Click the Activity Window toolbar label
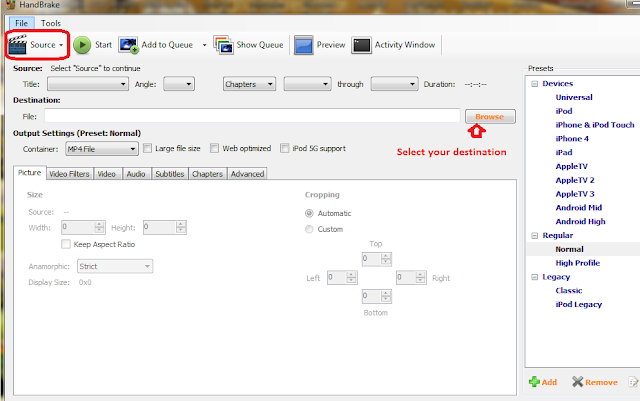The width and height of the screenshot is (640, 401). coord(405,45)
